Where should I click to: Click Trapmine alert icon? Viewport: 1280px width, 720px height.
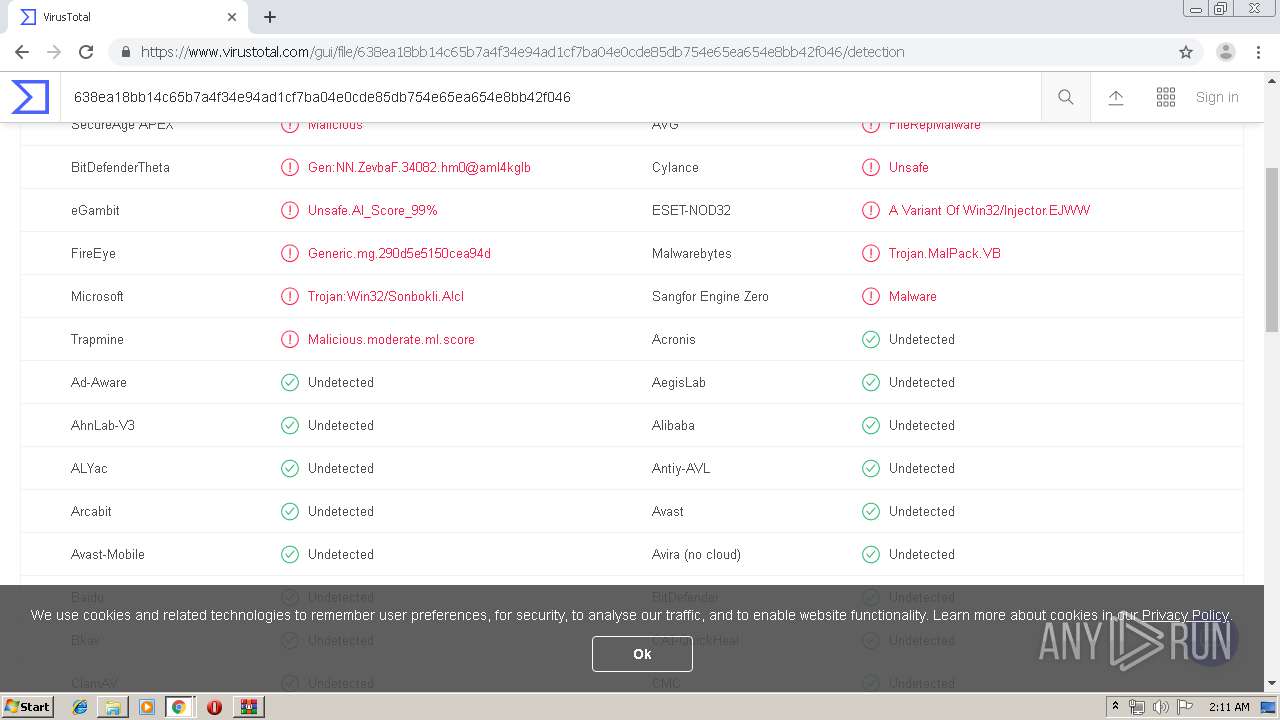click(290, 339)
